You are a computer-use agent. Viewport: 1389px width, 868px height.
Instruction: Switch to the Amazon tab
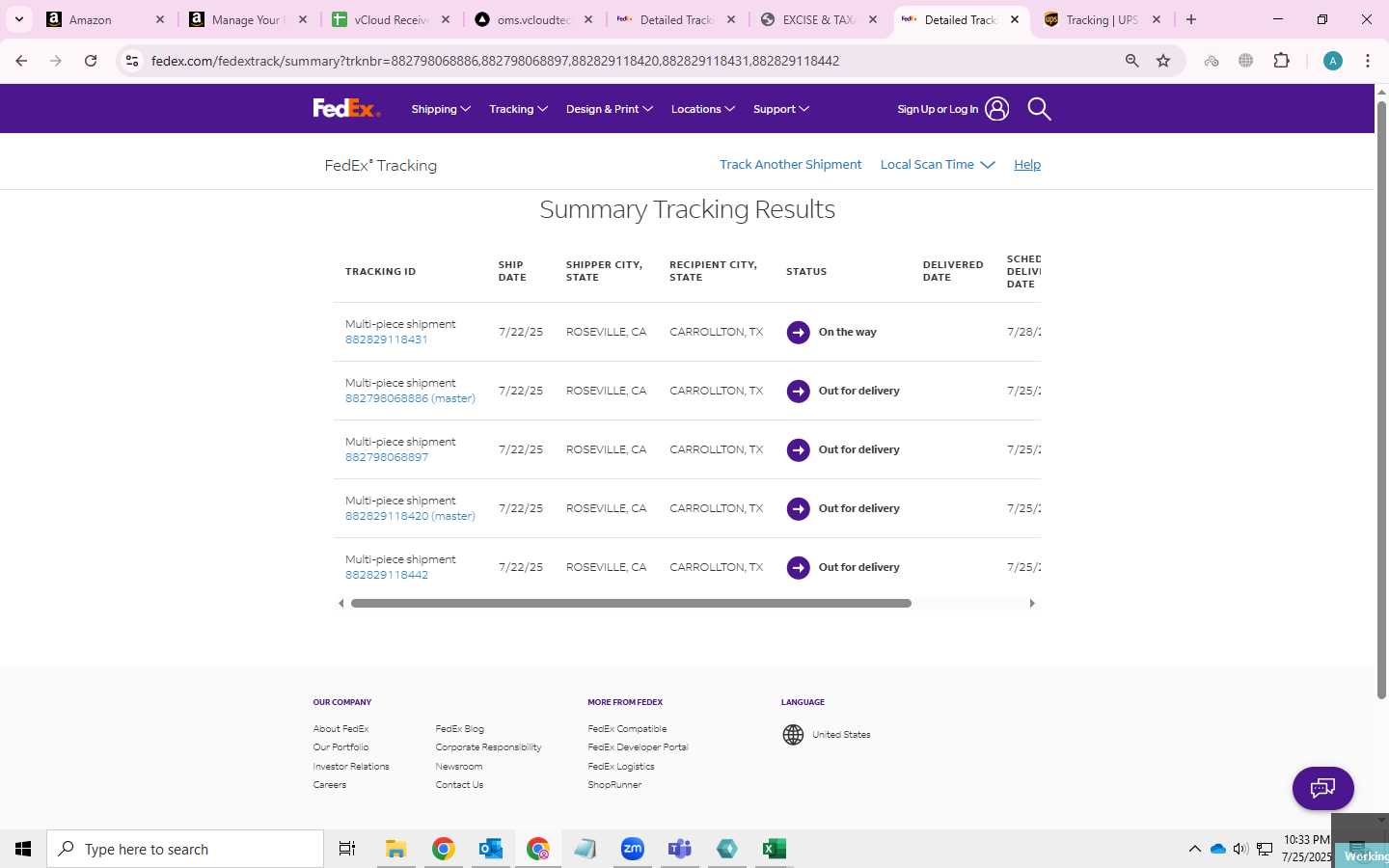pyautogui.click(x=104, y=19)
